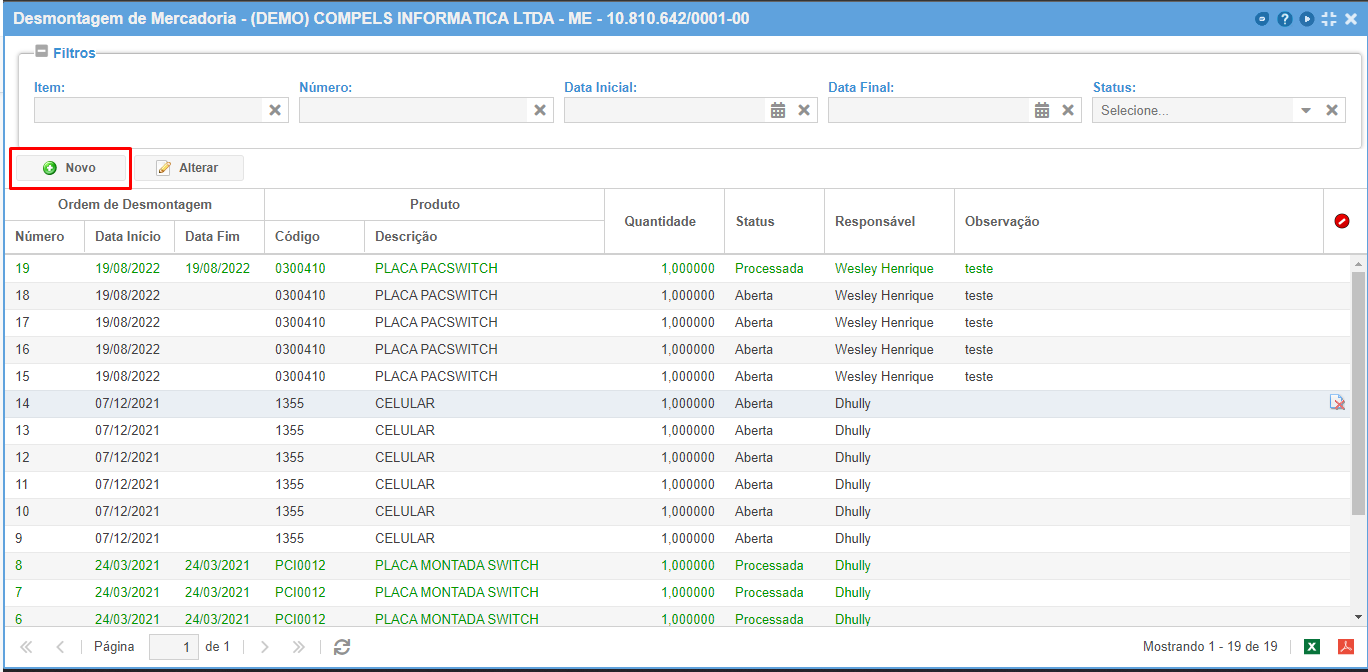Screen dimensions: 1368x672
Task: Click the red cancel column header icon
Action: 1342,221
